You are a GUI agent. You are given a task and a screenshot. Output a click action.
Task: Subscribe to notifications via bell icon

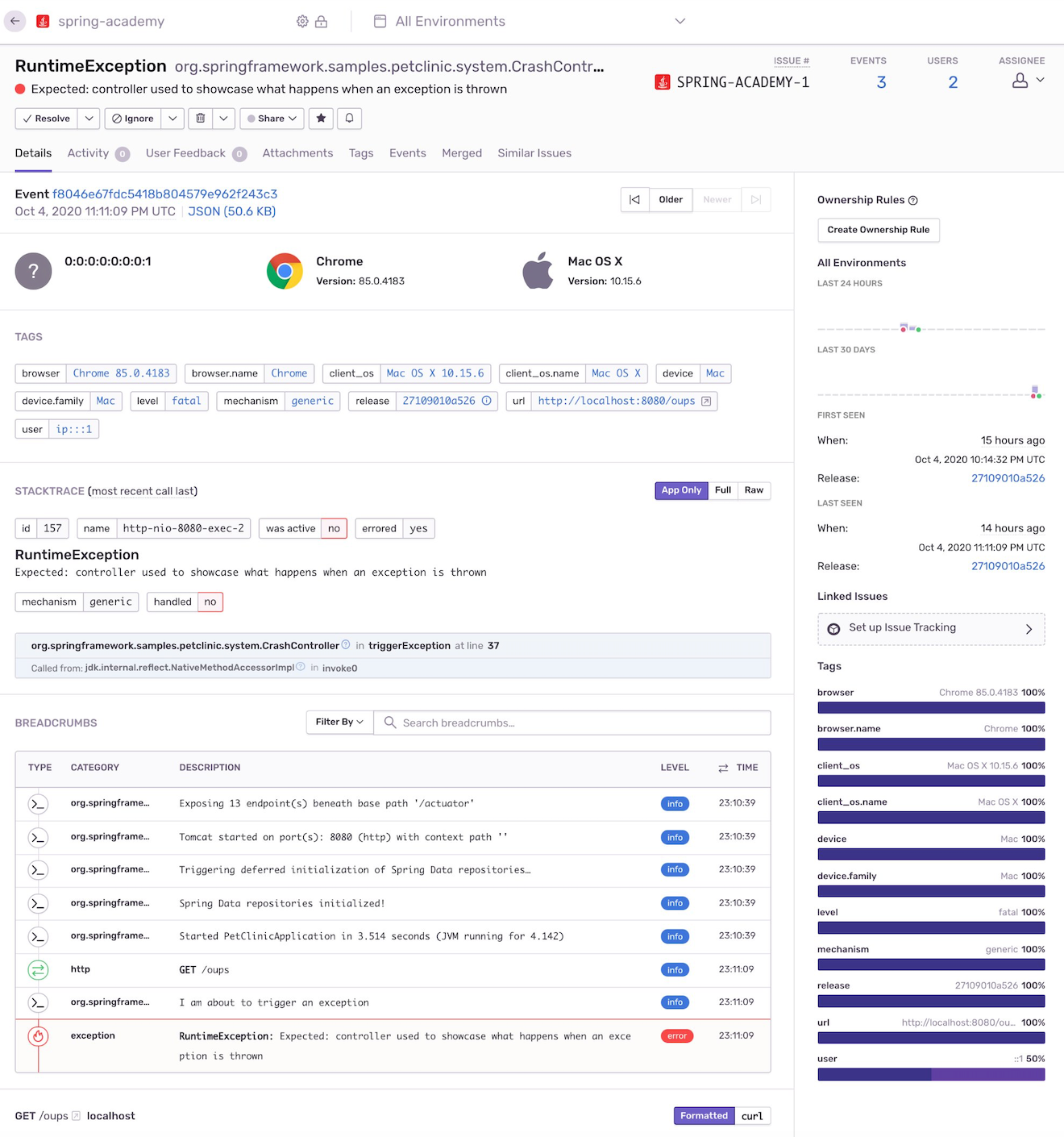click(348, 119)
